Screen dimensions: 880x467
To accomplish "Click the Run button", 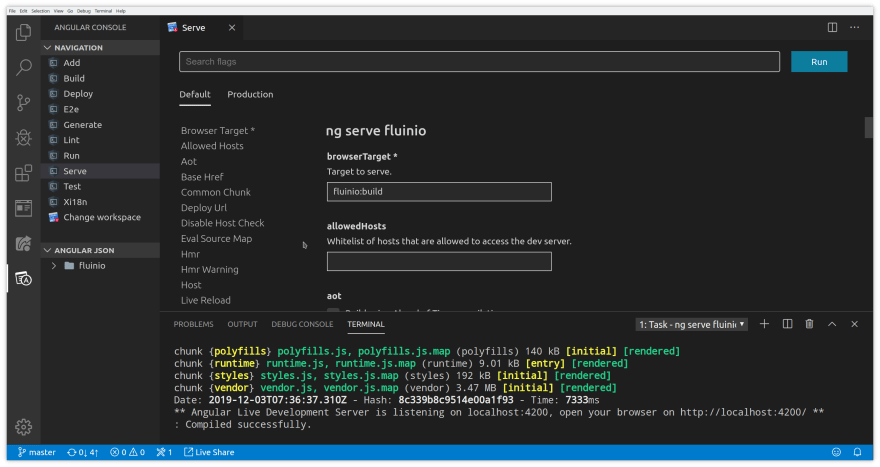I will click(819, 62).
